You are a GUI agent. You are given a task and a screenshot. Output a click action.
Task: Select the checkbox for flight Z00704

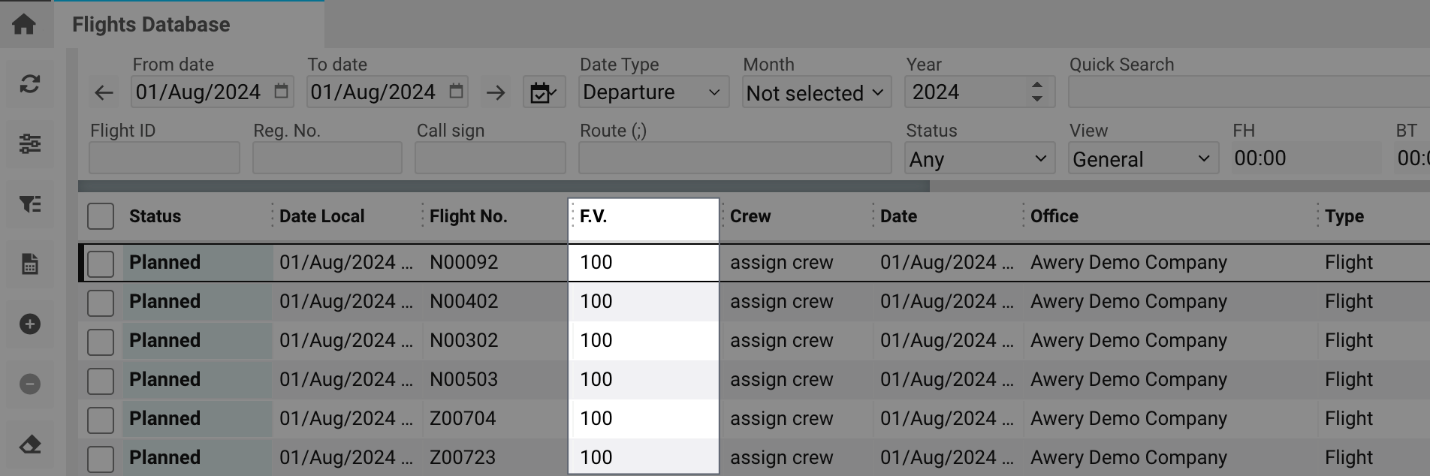[101, 419]
